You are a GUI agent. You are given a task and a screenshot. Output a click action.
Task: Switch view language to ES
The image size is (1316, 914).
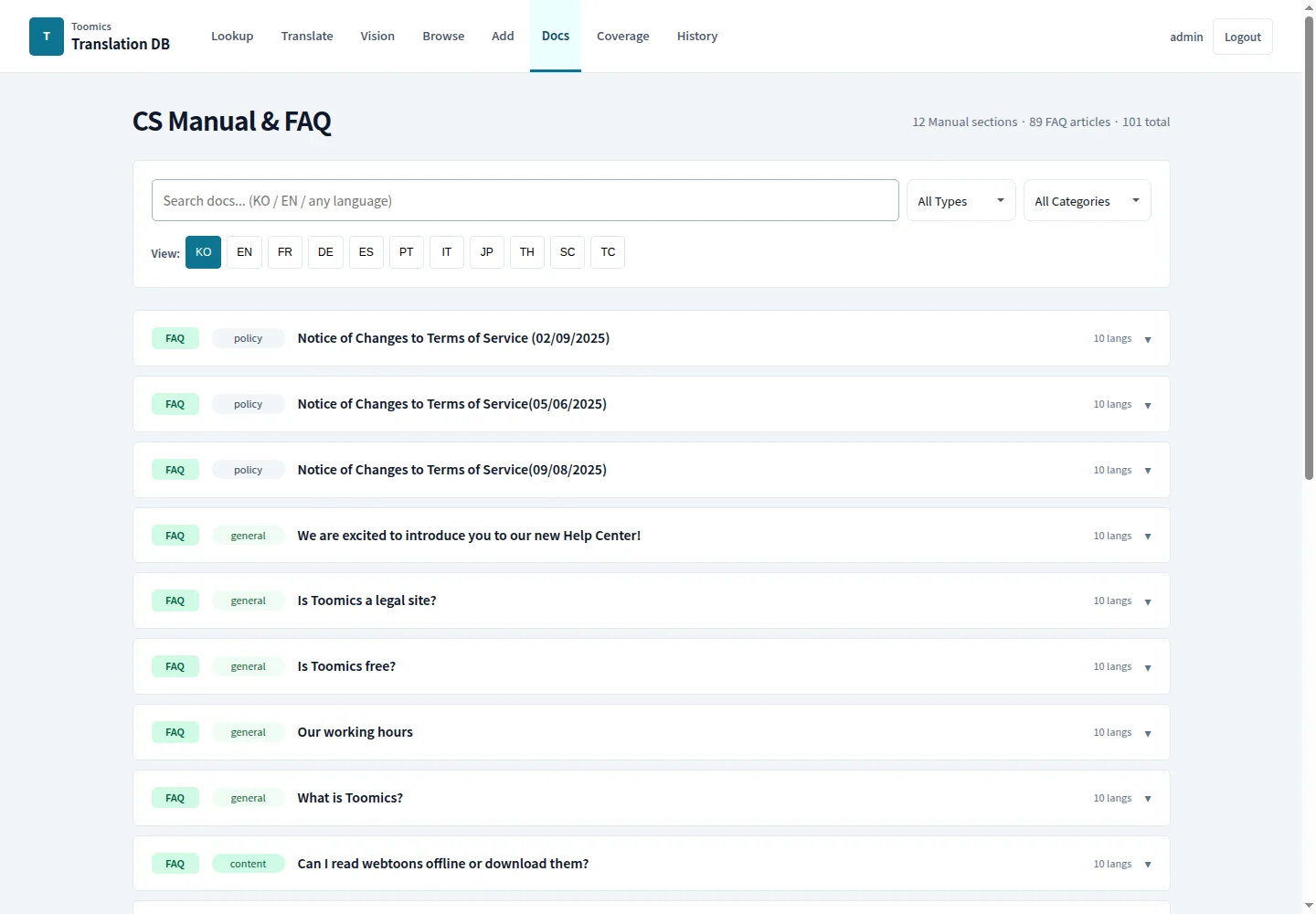pyautogui.click(x=366, y=252)
